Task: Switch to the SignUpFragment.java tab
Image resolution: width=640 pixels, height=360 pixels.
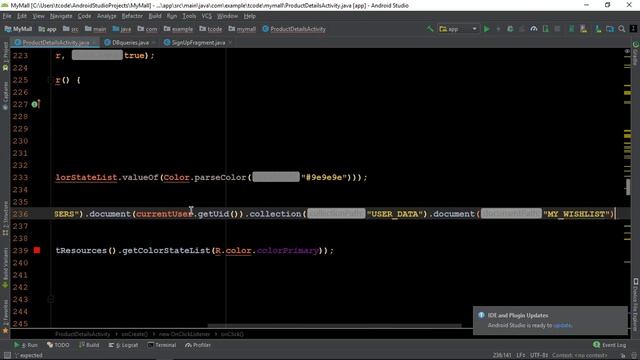Action: (x=198, y=42)
